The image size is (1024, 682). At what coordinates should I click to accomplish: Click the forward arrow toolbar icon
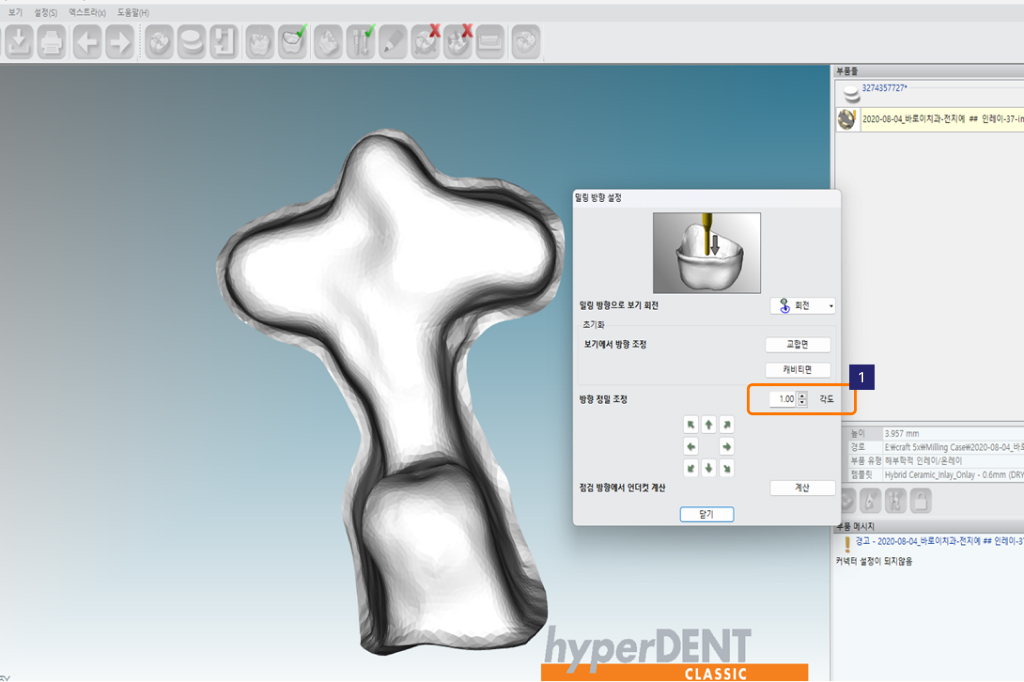pyautogui.click(x=119, y=42)
